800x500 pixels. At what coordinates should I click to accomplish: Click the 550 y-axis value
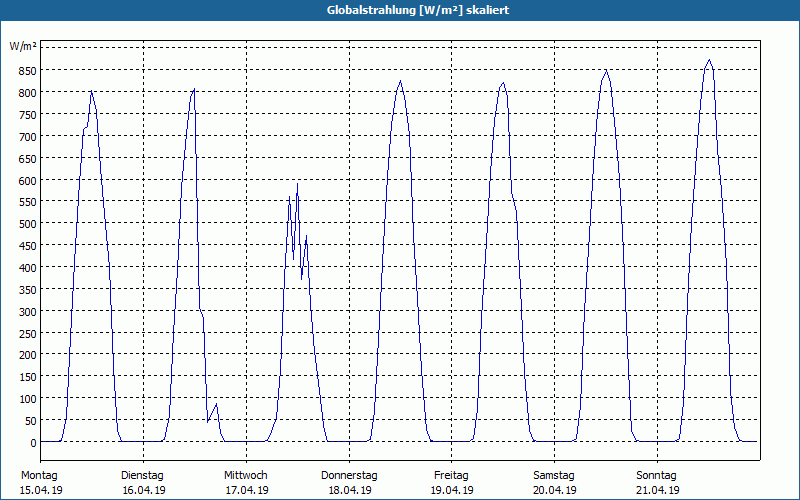(x=27, y=202)
